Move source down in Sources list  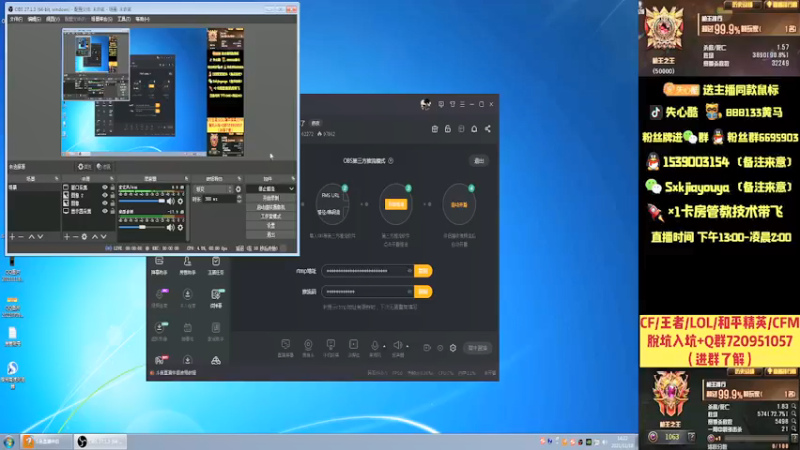[x=104, y=237]
